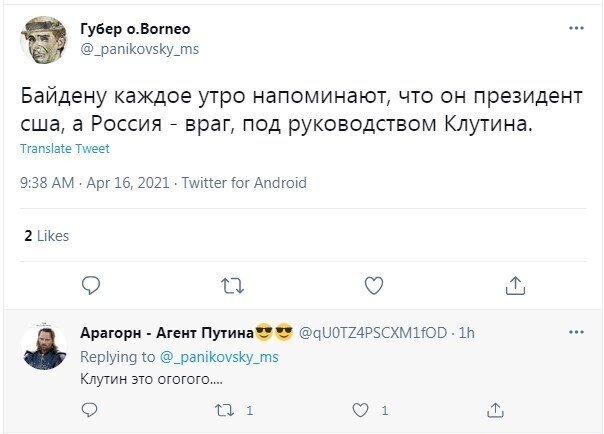Viewport: 604px width, 434px height.
Task: Open the @_panikovsky_ms mention in Replying to
Action: 219,356
